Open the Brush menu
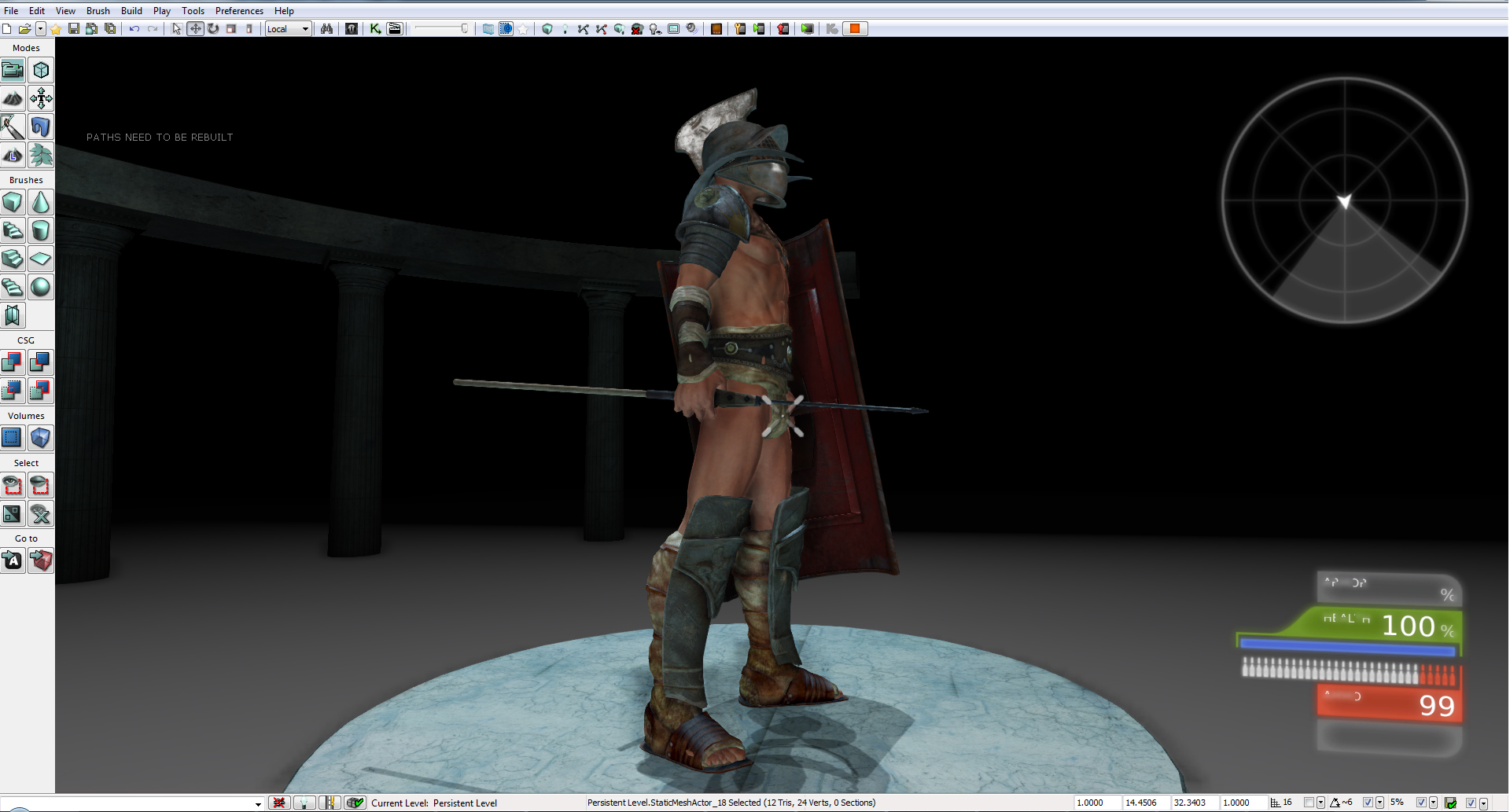The image size is (1510, 812). coord(98,11)
